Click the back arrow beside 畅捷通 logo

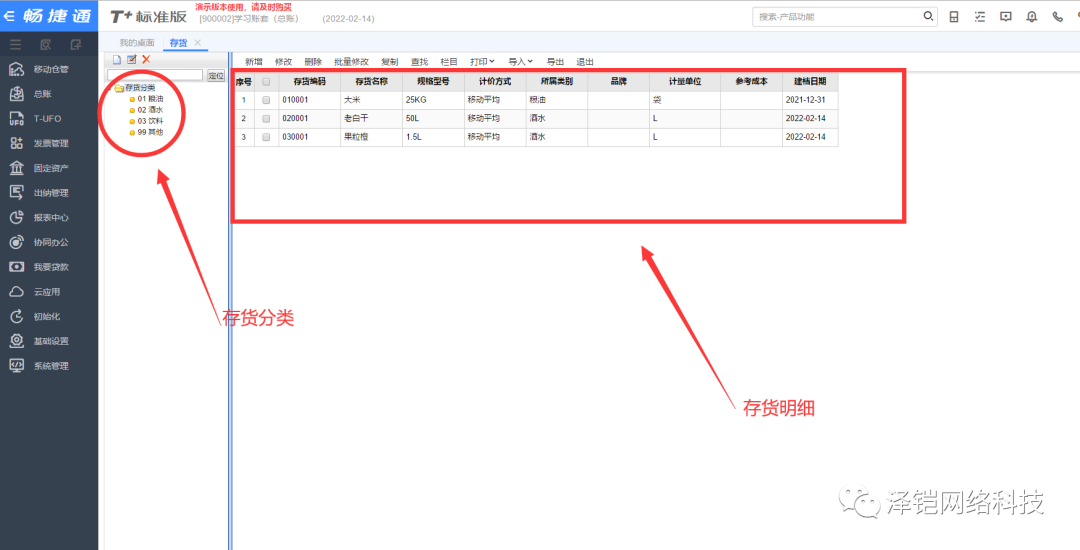click(x=11, y=16)
